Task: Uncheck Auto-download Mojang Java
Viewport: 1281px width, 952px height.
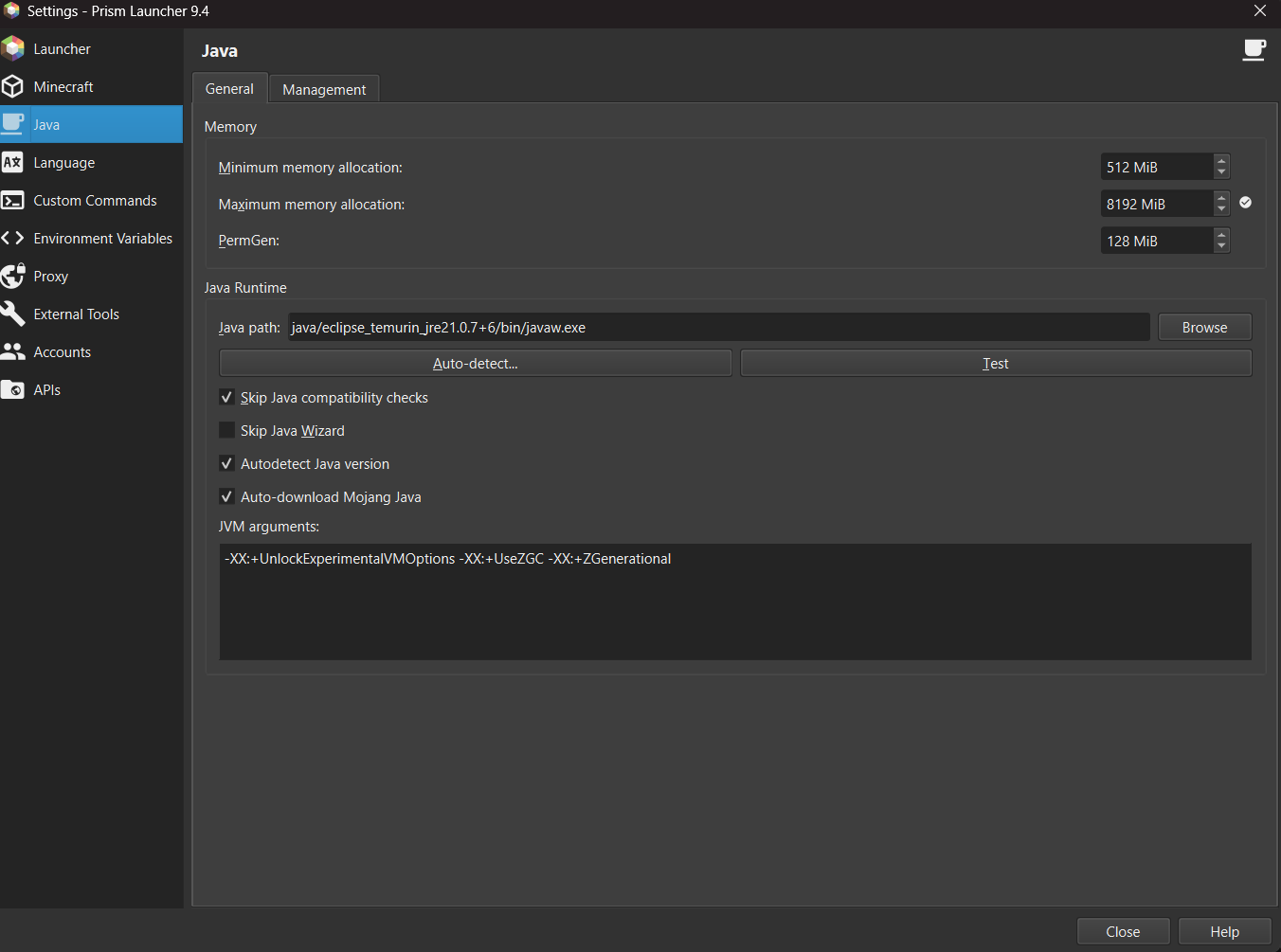Action: [x=226, y=496]
